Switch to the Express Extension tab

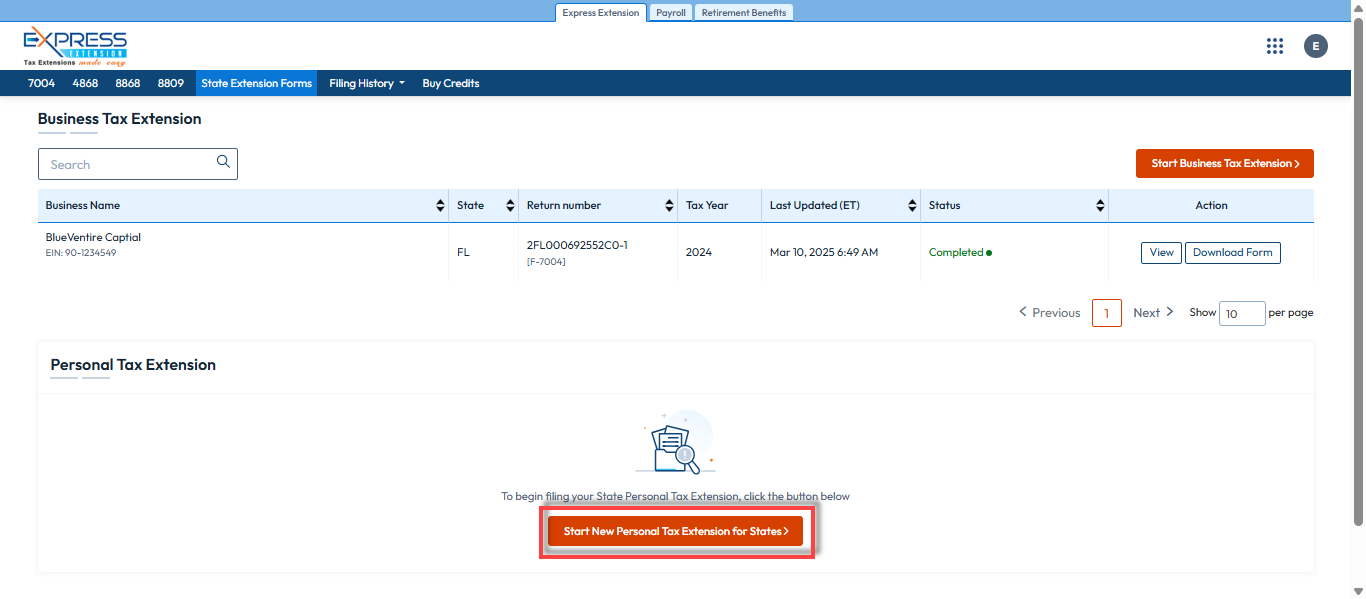600,12
